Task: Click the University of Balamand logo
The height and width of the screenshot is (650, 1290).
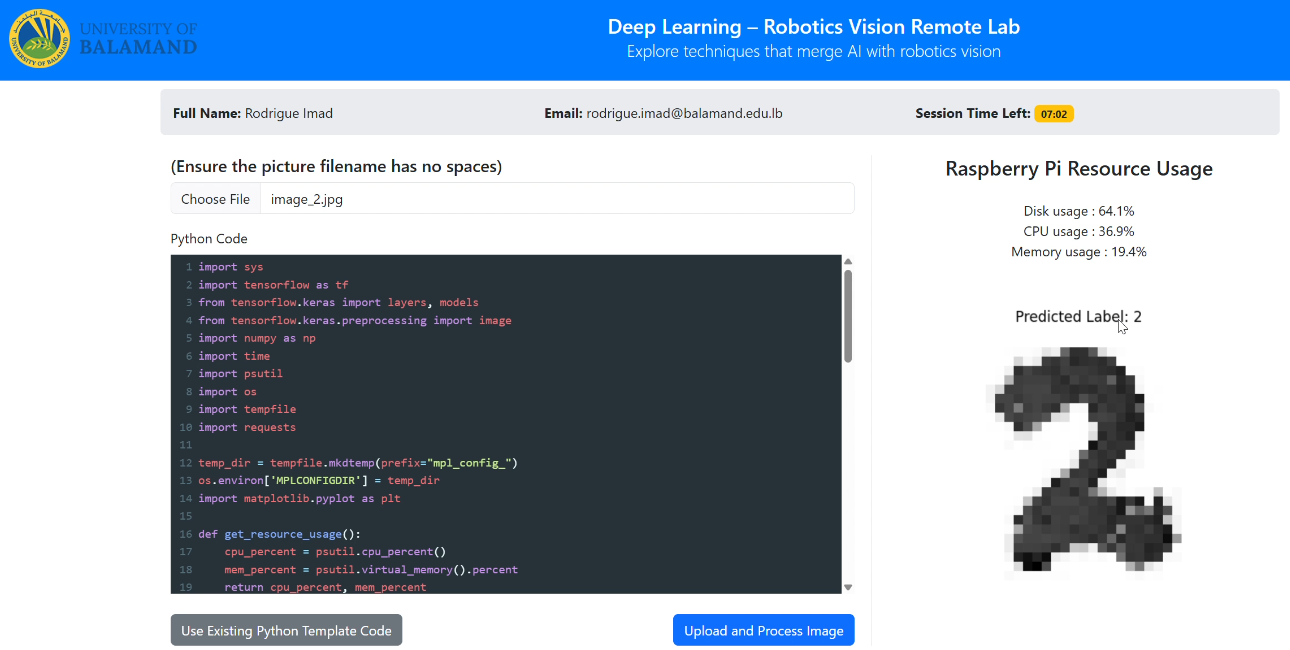Action: (39, 39)
